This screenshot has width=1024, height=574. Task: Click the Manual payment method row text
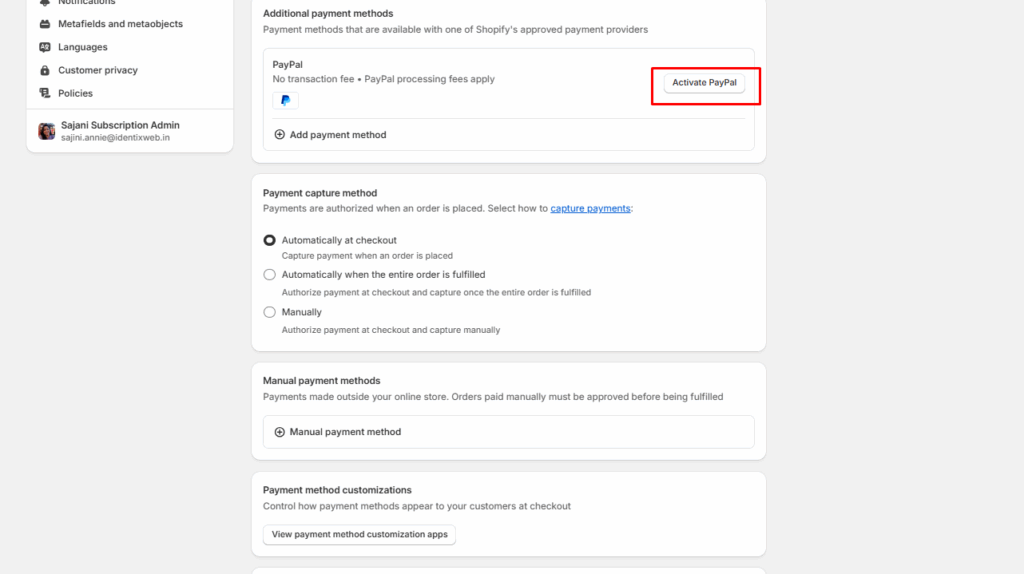pos(345,432)
